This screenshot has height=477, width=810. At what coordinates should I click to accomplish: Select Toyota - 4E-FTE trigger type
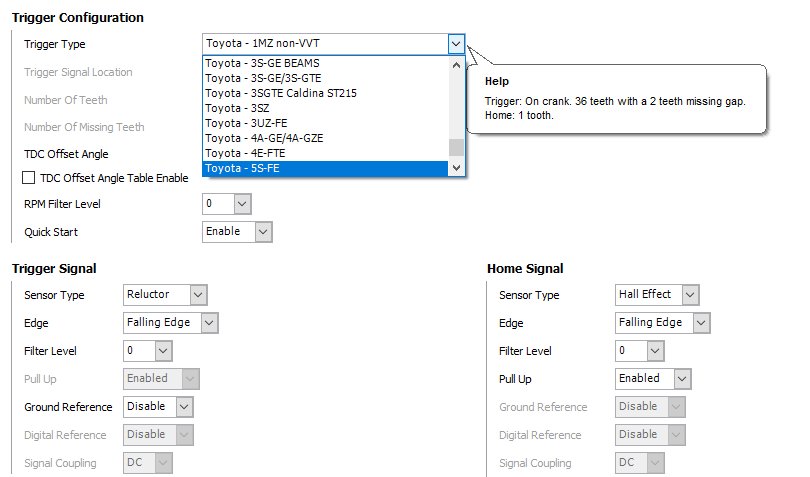(x=326, y=153)
